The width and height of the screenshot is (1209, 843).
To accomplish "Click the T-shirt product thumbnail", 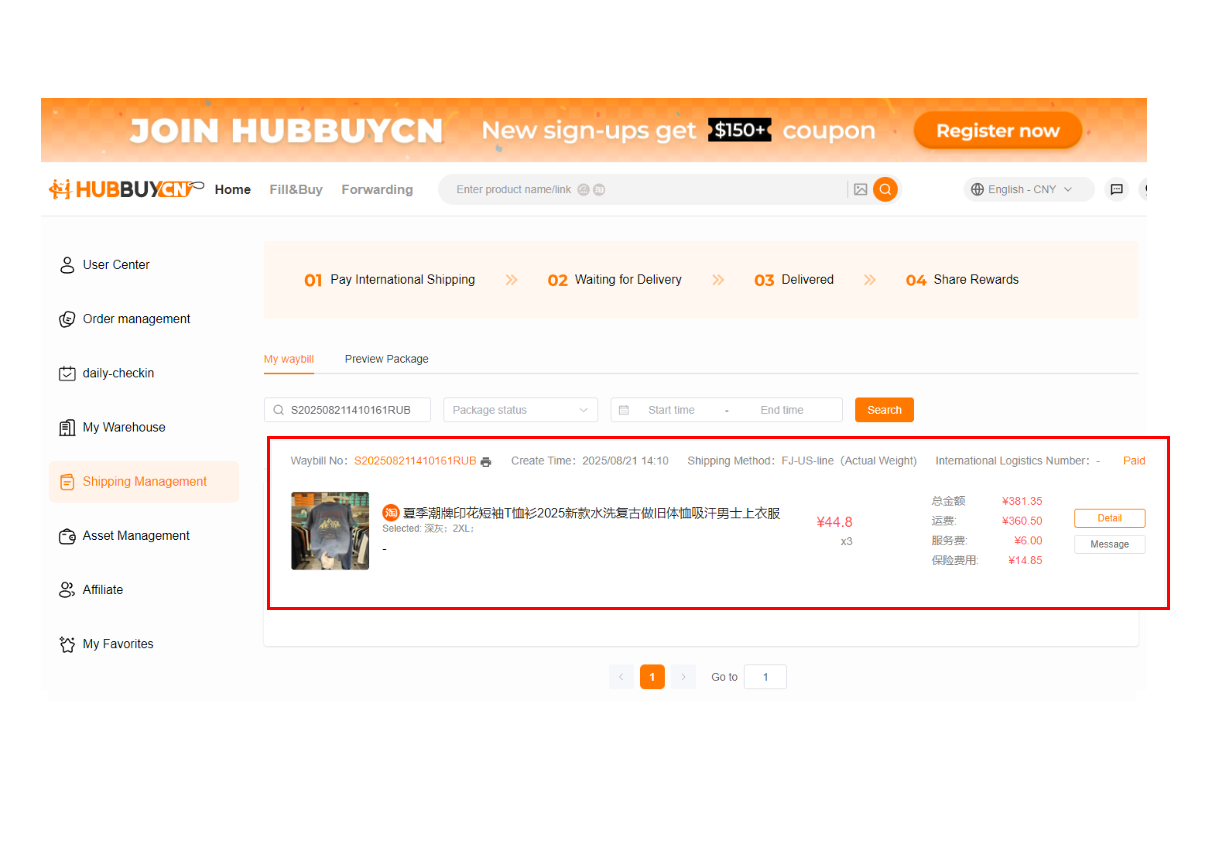I will click(330, 531).
